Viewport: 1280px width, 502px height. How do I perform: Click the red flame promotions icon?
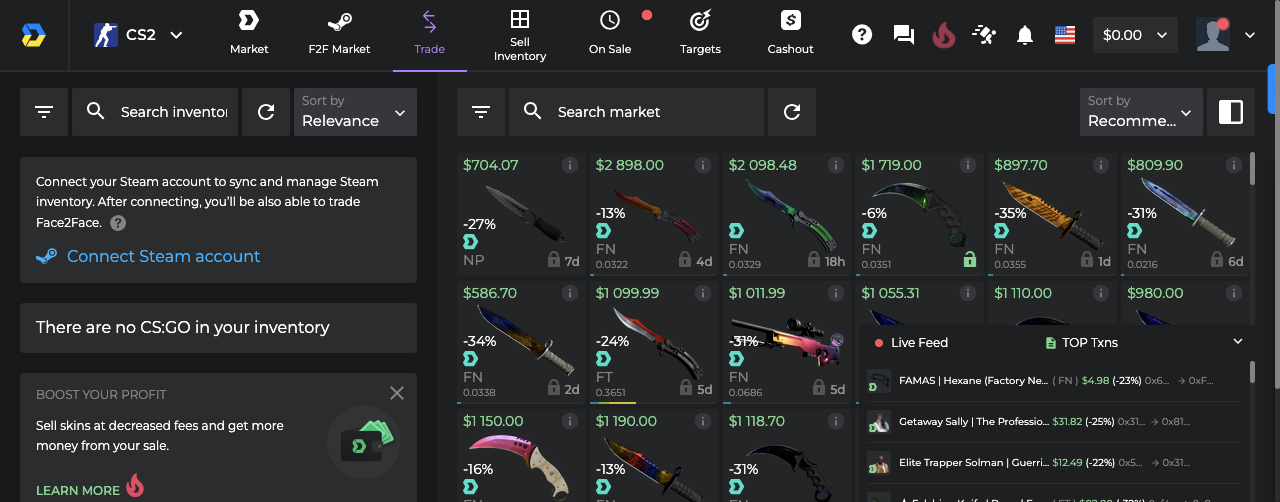point(944,35)
